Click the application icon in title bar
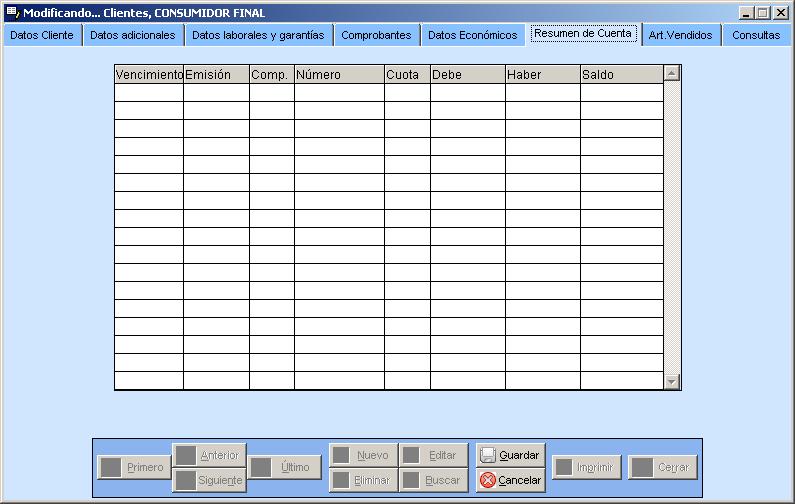795x504 pixels. click(x=11, y=13)
